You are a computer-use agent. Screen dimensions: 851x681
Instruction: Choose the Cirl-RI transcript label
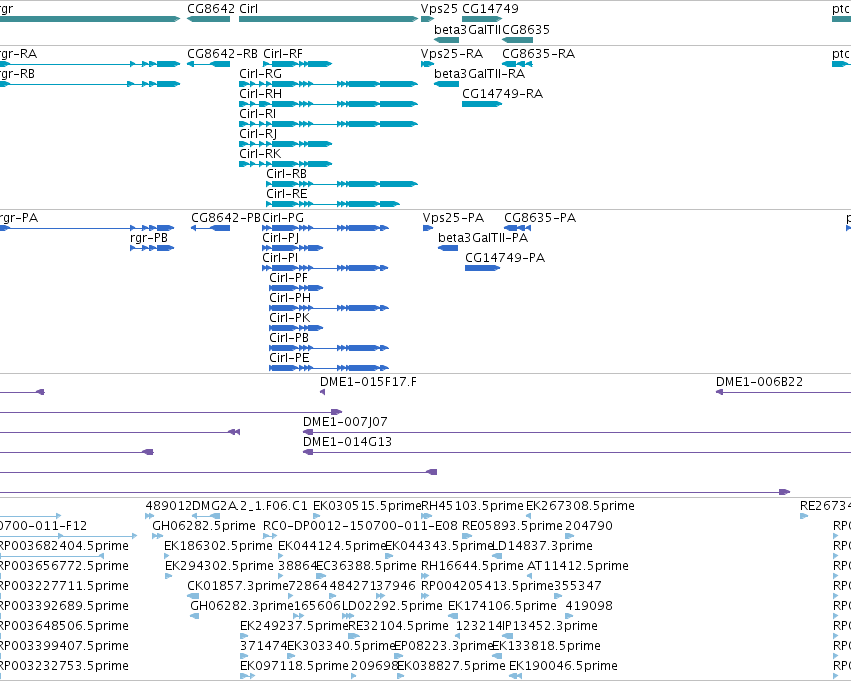[258, 114]
